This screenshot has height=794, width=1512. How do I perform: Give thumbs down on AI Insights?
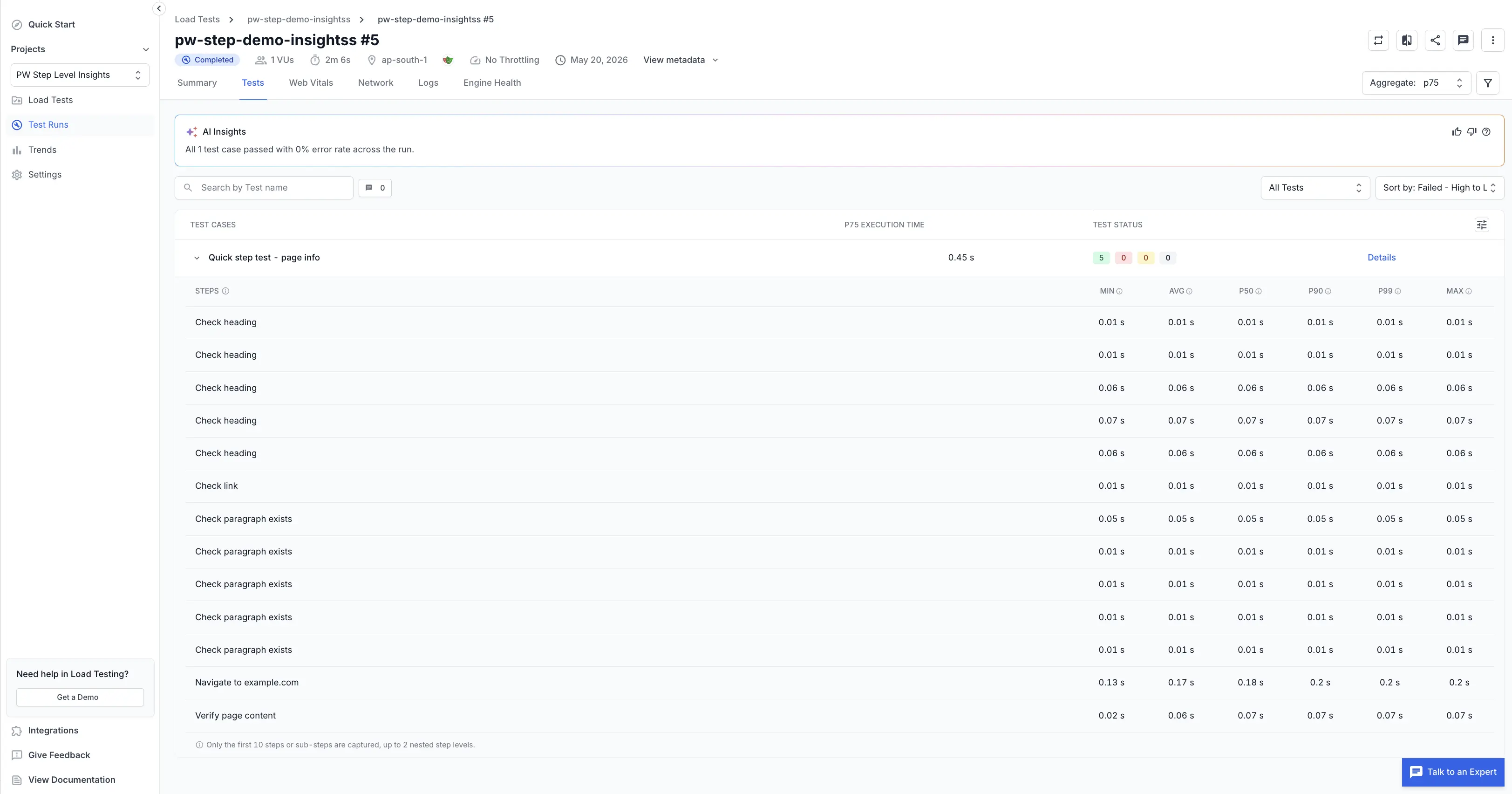click(1471, 131)
